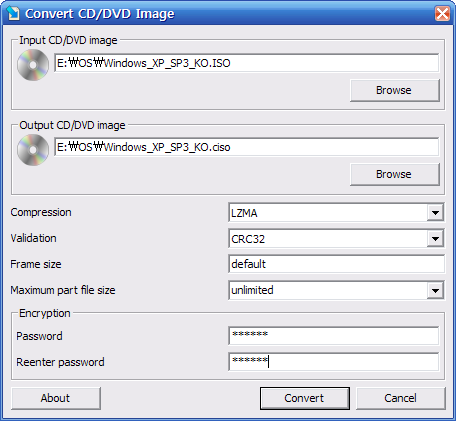The width and height of the screenshot is (456, 421).
Task: Select the CRC32 validation combo box
Action: (x=336, y=239)
